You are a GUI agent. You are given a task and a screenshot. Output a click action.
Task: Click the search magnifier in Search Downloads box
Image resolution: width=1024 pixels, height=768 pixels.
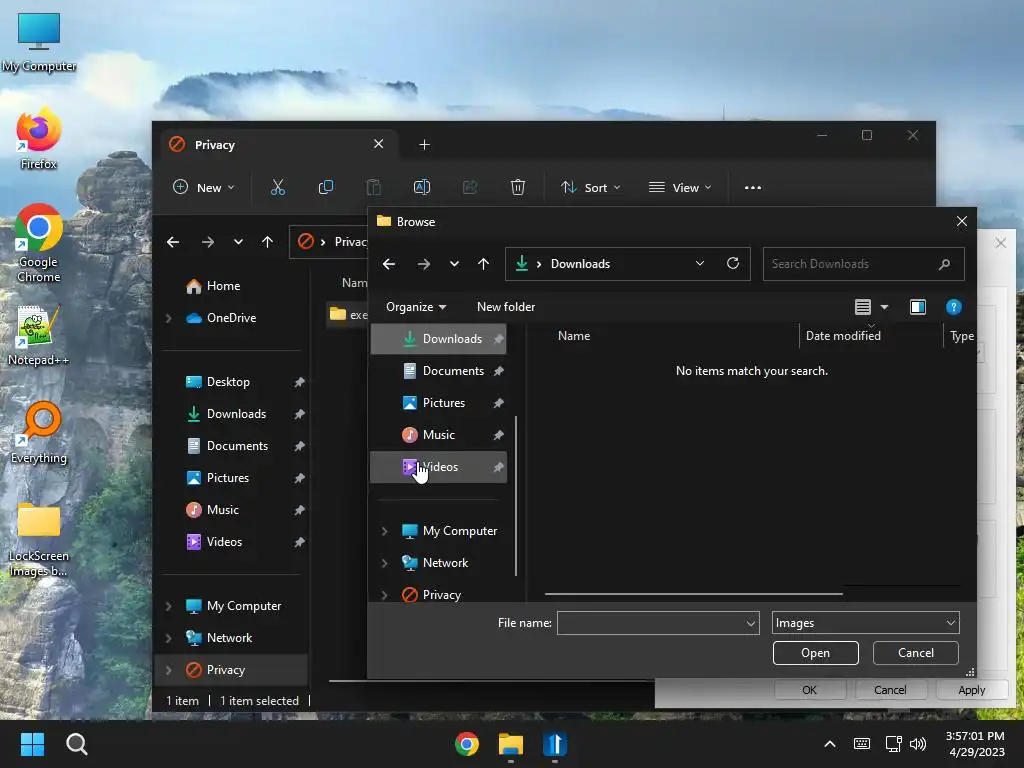click(x=944, y=264)
